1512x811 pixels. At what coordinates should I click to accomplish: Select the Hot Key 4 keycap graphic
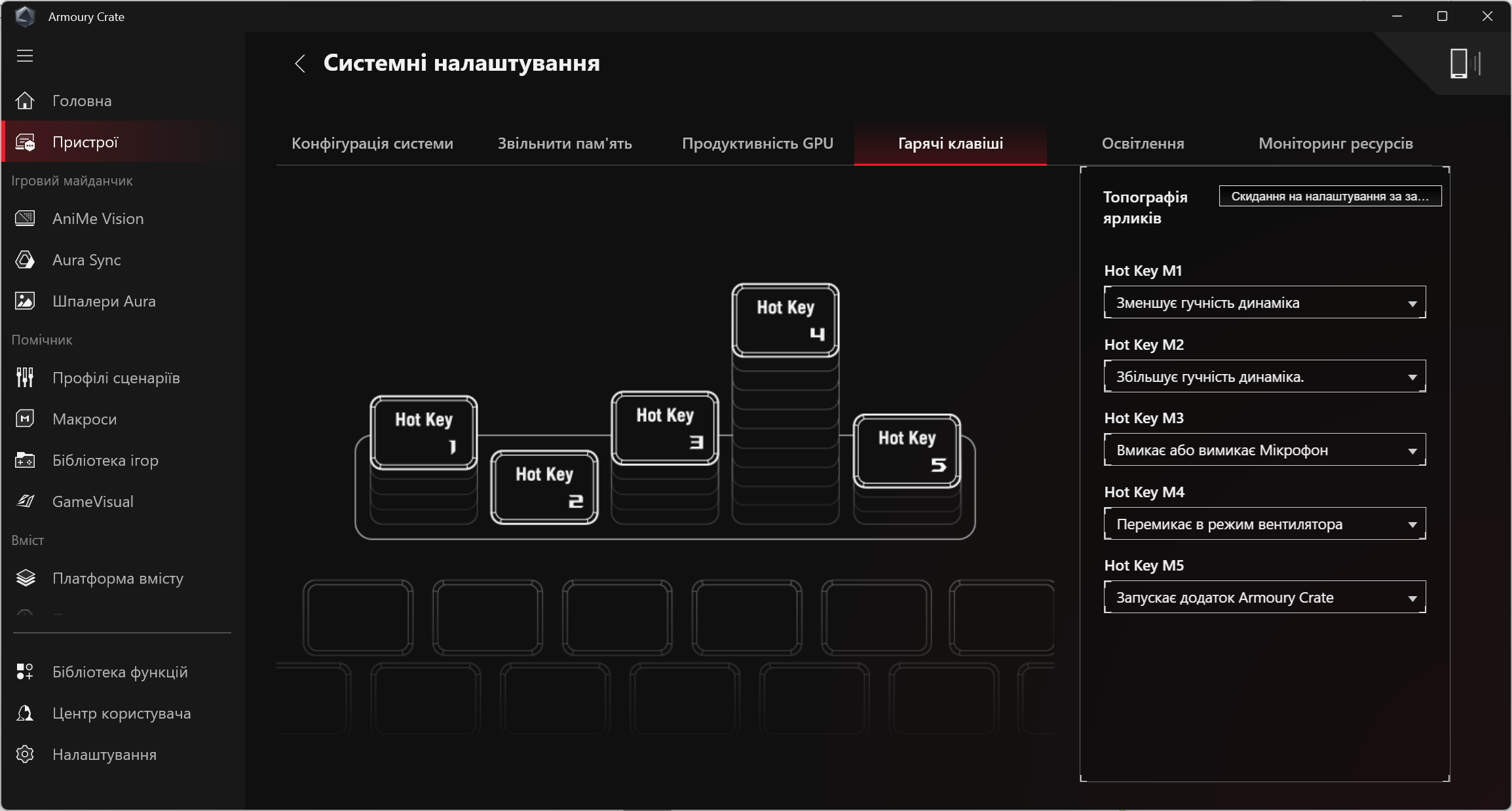pyautogui.click(x=785, y=320)
